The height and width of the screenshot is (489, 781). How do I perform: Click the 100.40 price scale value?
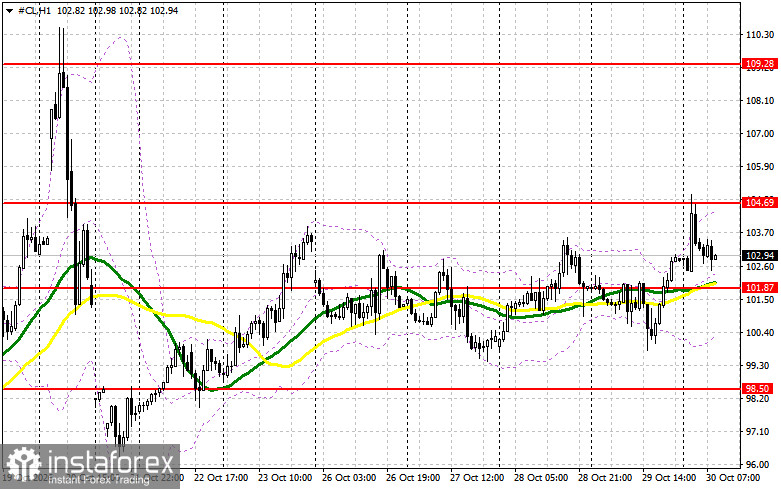[x=760, y=332]
